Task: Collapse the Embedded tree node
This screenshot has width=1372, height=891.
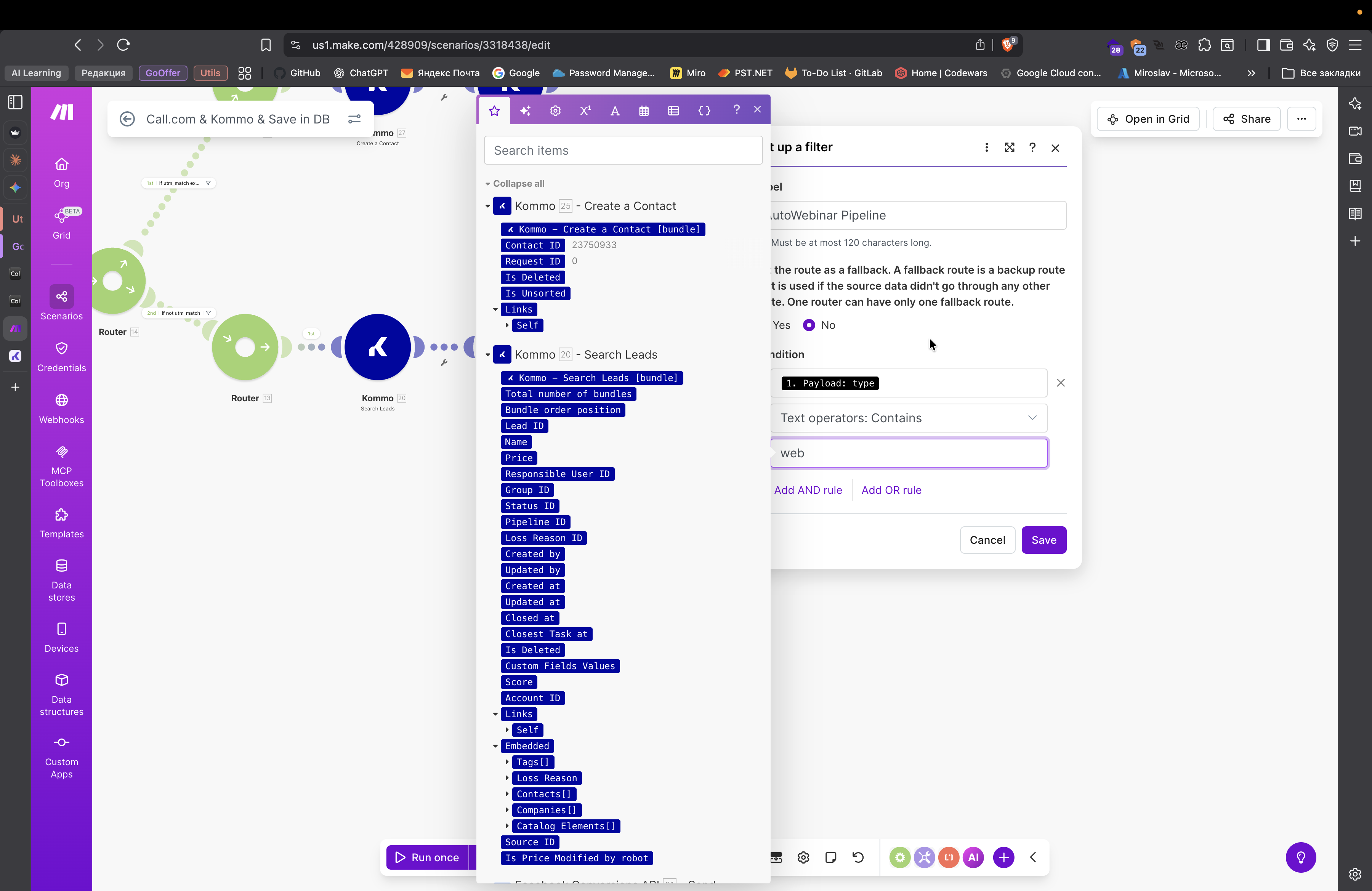Action: [x=495, y=746]
